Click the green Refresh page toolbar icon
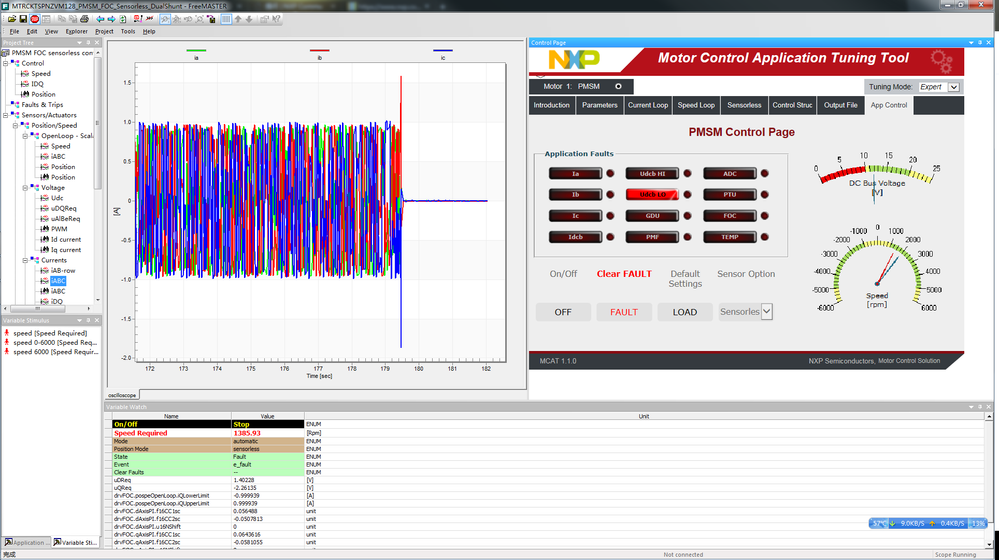Image resolution: width=999 pixels, height=560 pixels. pos(123,19)
